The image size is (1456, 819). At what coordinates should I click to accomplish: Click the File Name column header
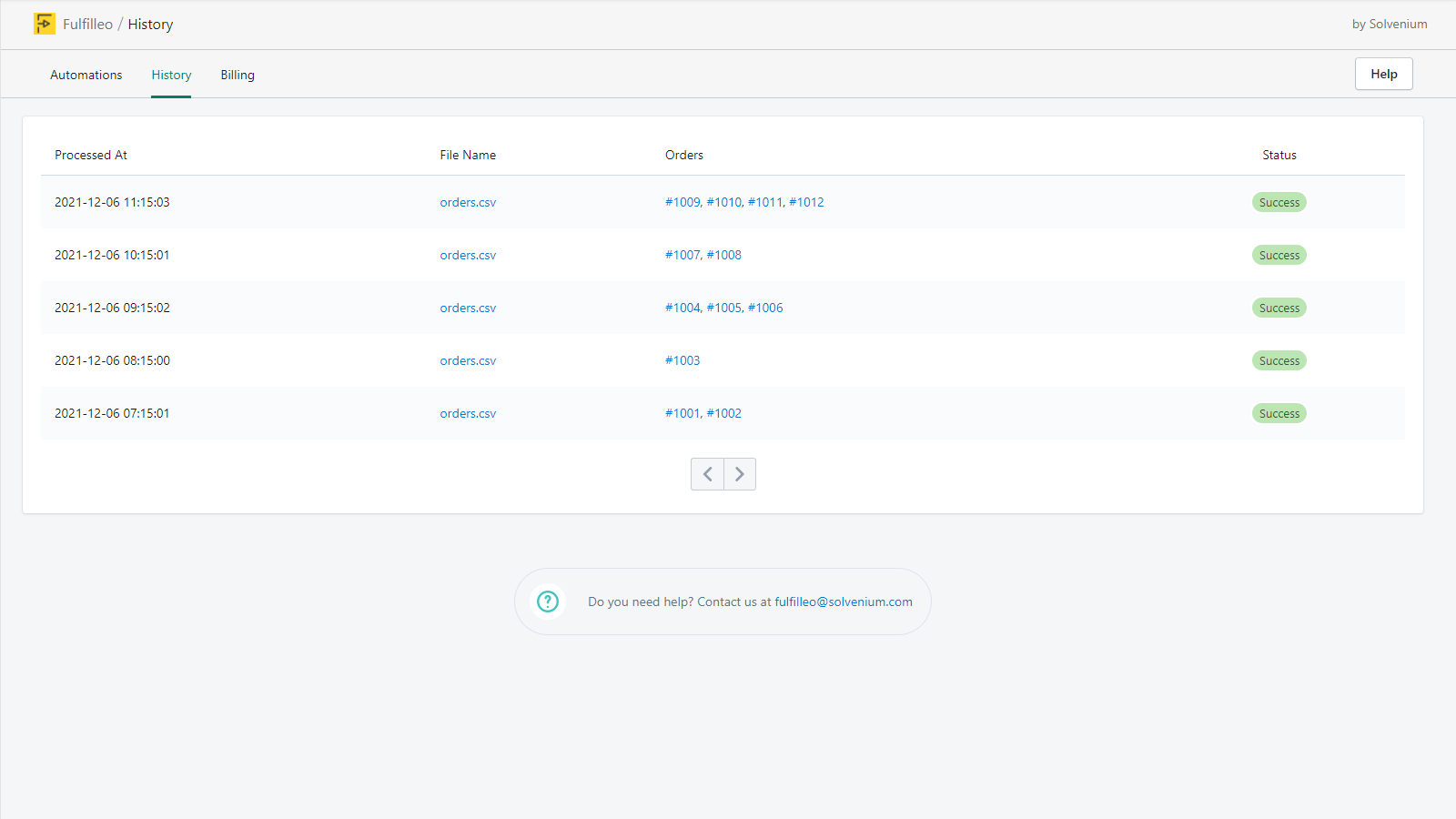coord(468,155)
